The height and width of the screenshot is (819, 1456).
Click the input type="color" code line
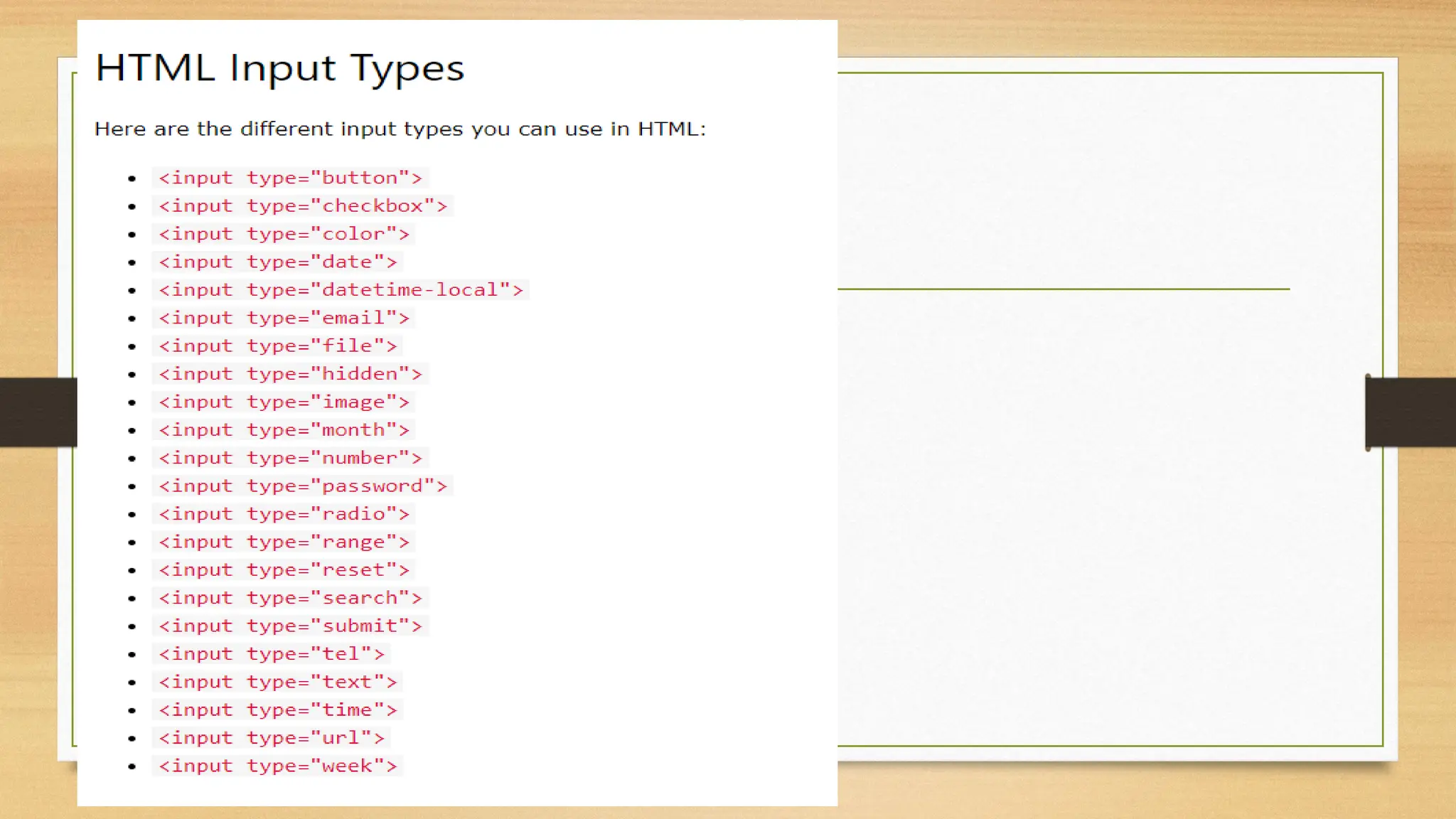point(284,234)
